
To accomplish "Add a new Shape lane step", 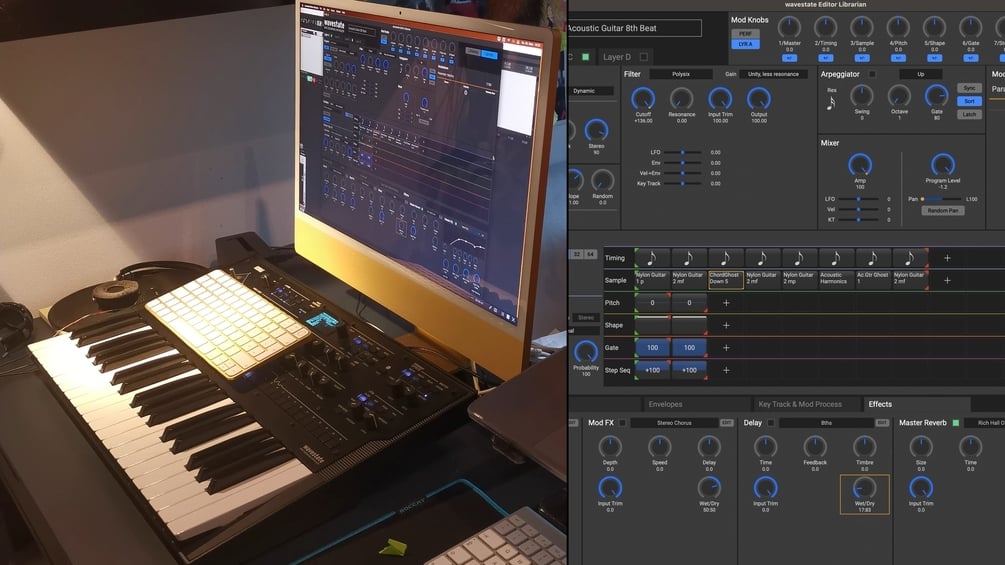I will click(726, 325).
